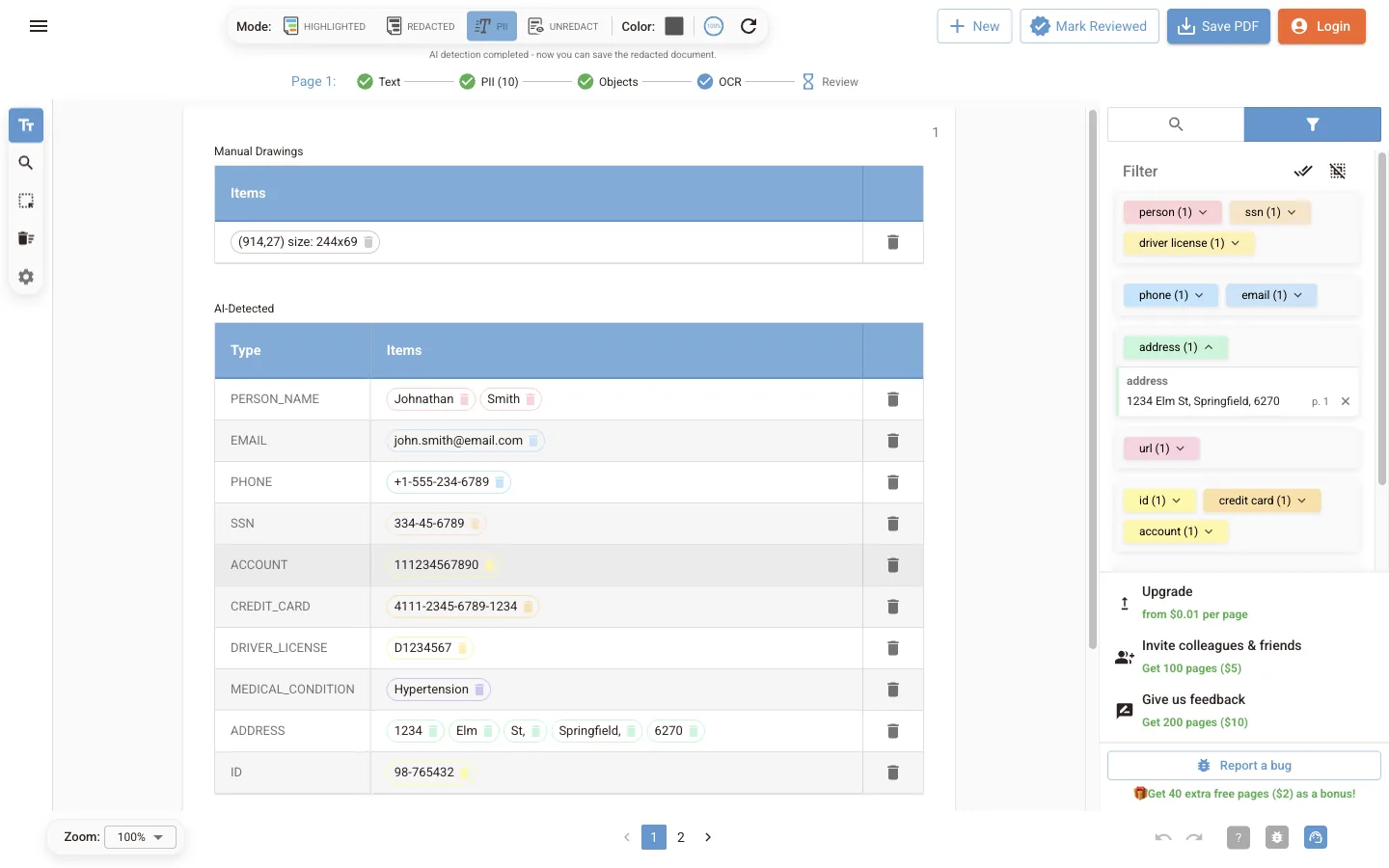The height and width of the screenshot is (868, 1389).
Task: Expand the credit card (1) filter chip
Action: (1262, 501)
